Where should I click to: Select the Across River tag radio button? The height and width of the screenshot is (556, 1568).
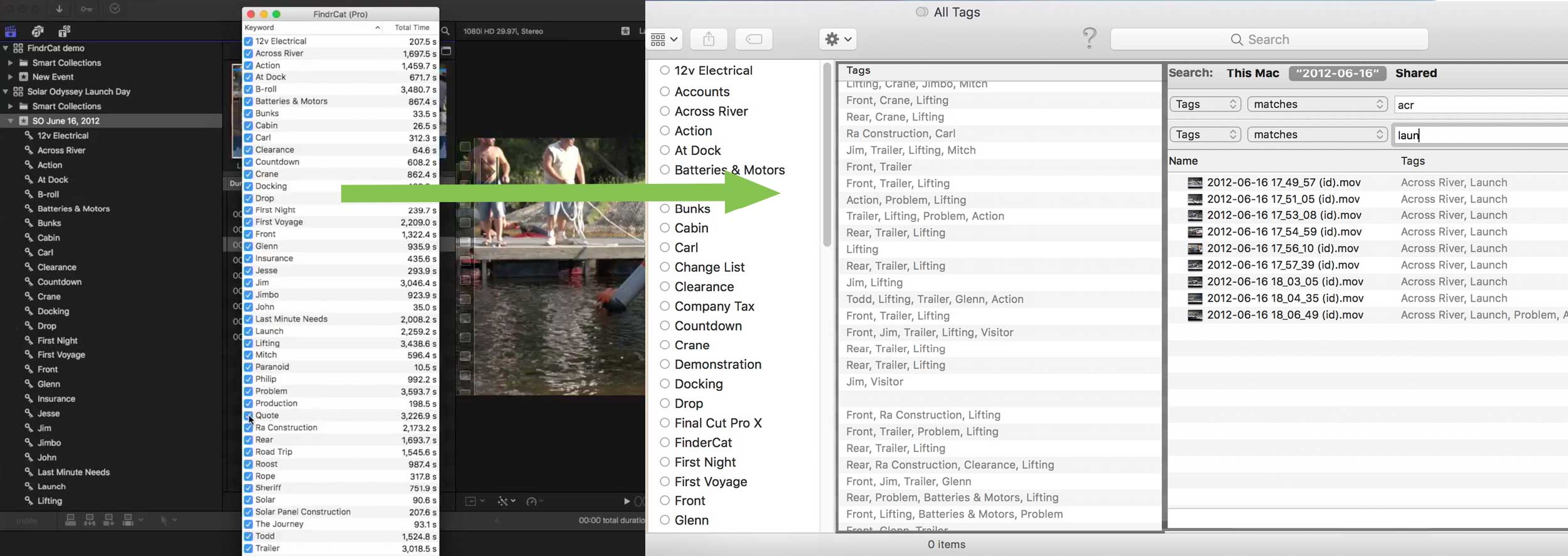665,111
